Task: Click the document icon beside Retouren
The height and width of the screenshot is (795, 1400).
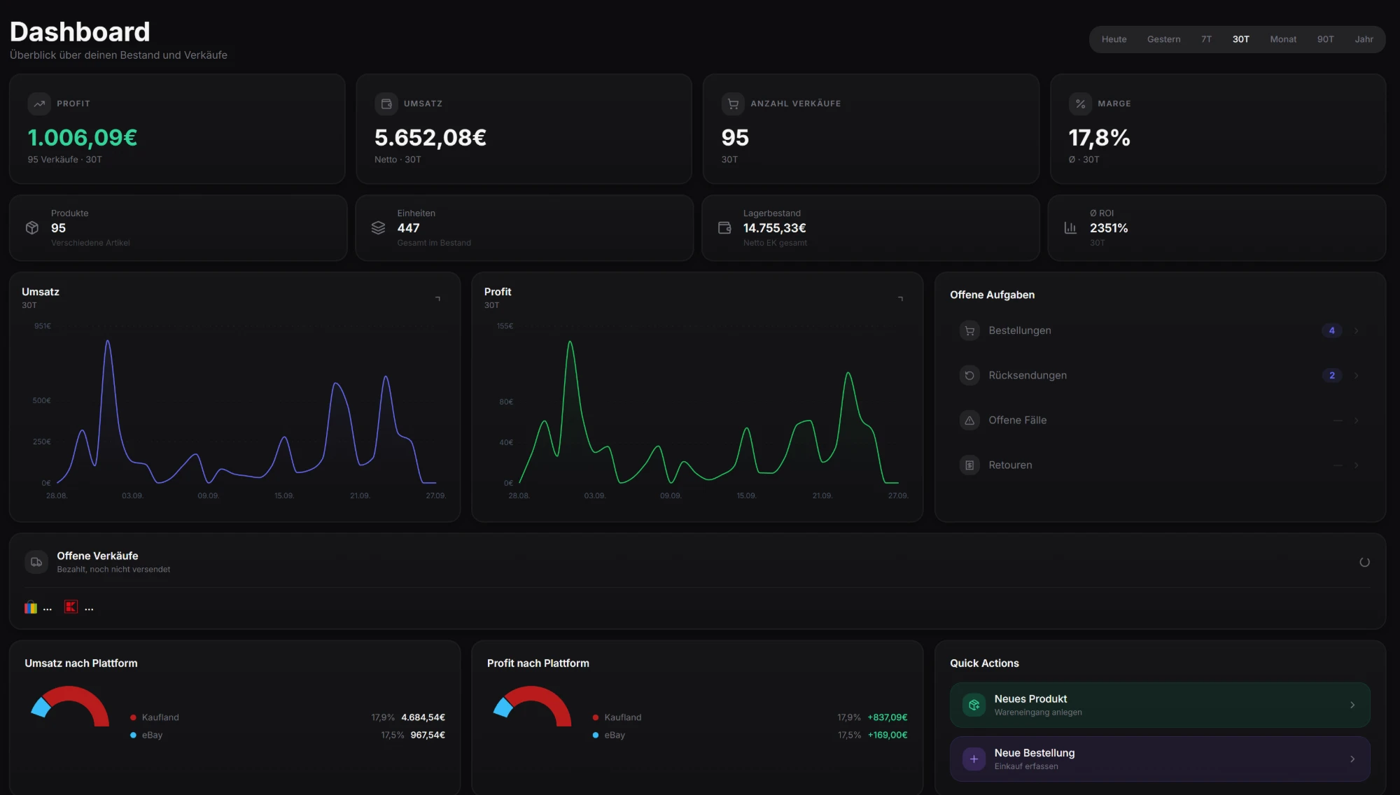Action: (969, 465)
